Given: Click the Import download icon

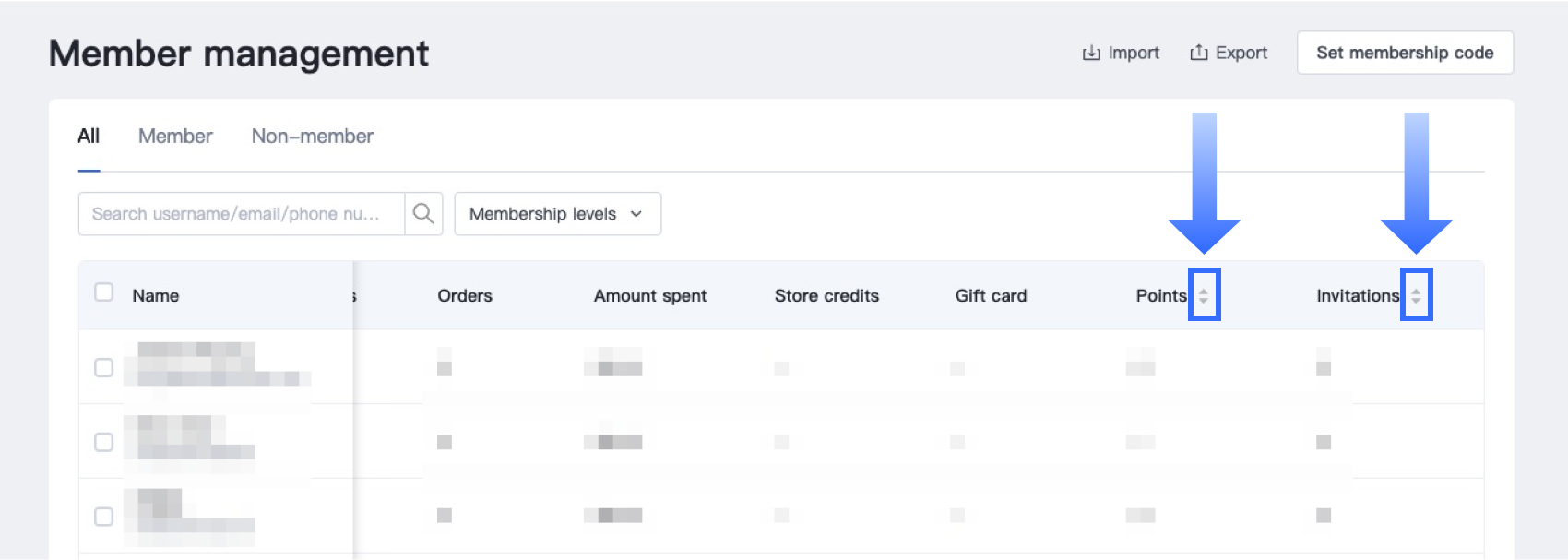Looking at the screenshot, I should [x=1091, y=54].
